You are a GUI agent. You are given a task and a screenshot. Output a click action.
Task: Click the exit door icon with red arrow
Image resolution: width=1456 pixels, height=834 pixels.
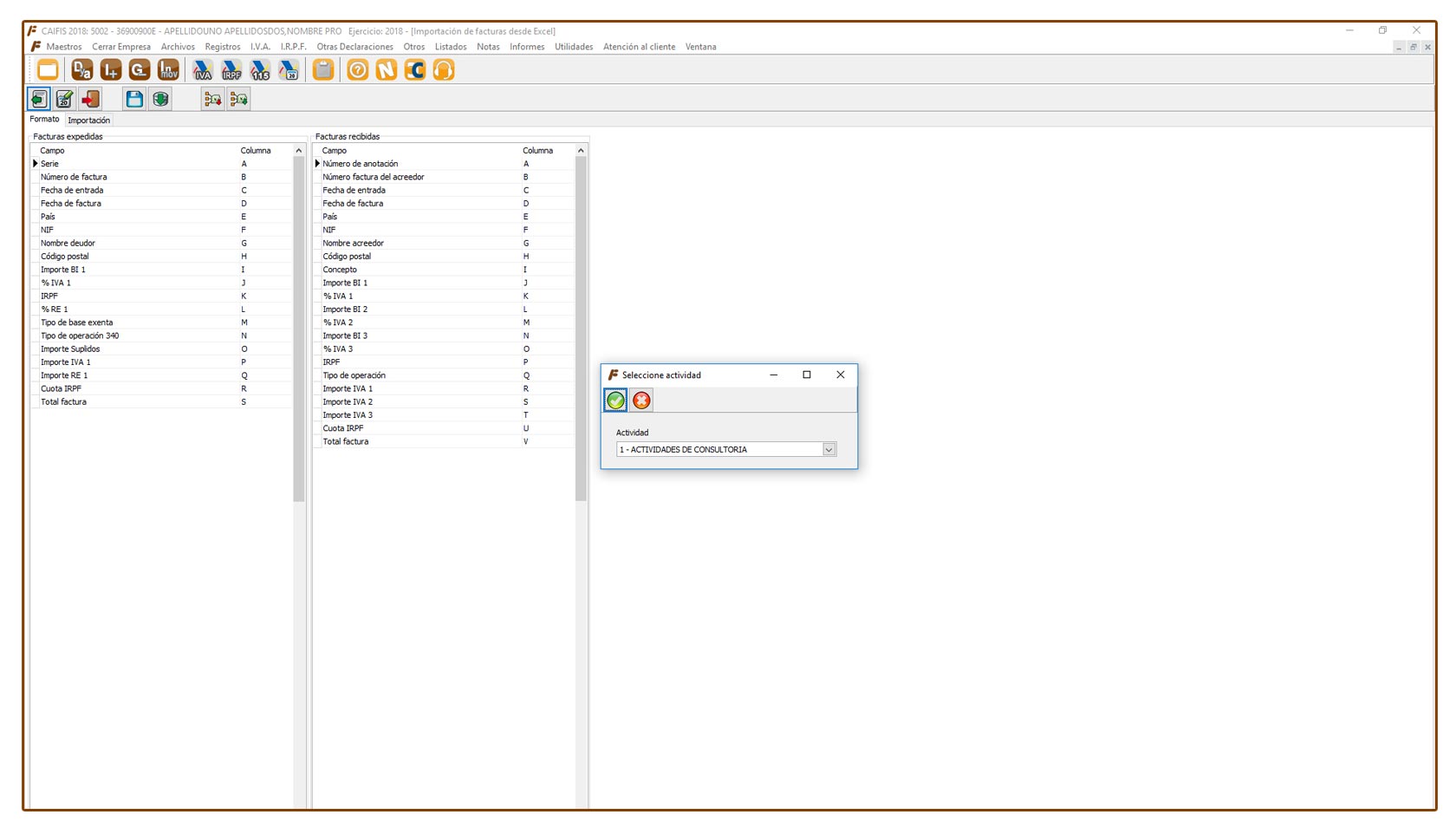click(x=90, y=99)
